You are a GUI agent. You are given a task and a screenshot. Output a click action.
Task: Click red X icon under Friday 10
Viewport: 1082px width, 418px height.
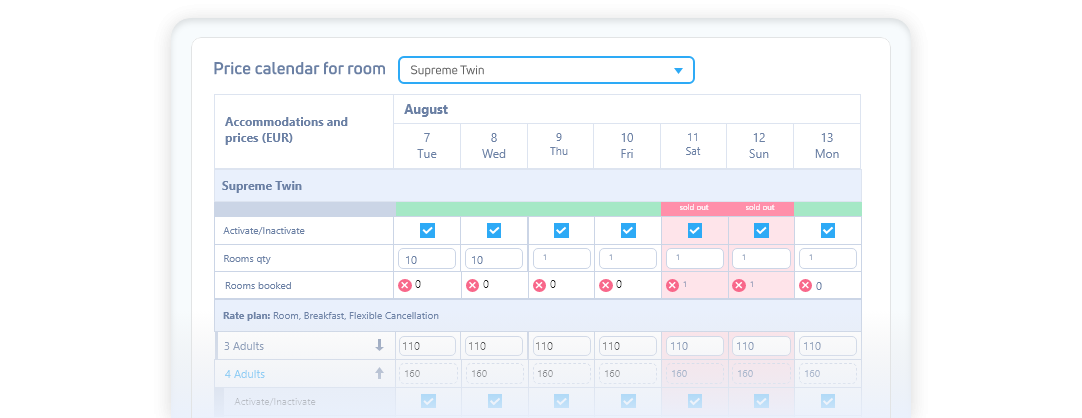(x=605, y=285)
